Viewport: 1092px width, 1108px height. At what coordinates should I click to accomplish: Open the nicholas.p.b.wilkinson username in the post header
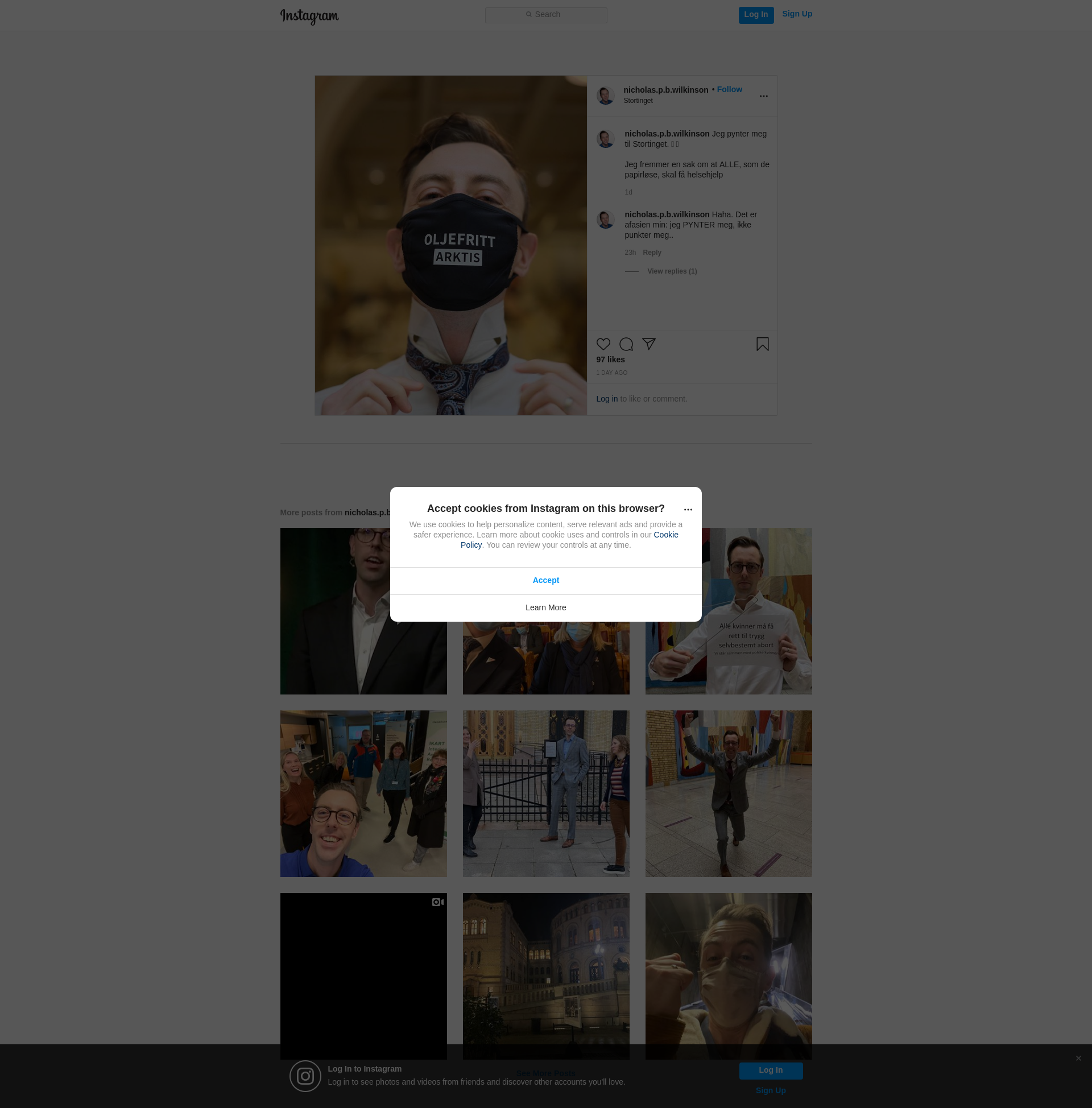pyautogui.click(x=665, y=90)
